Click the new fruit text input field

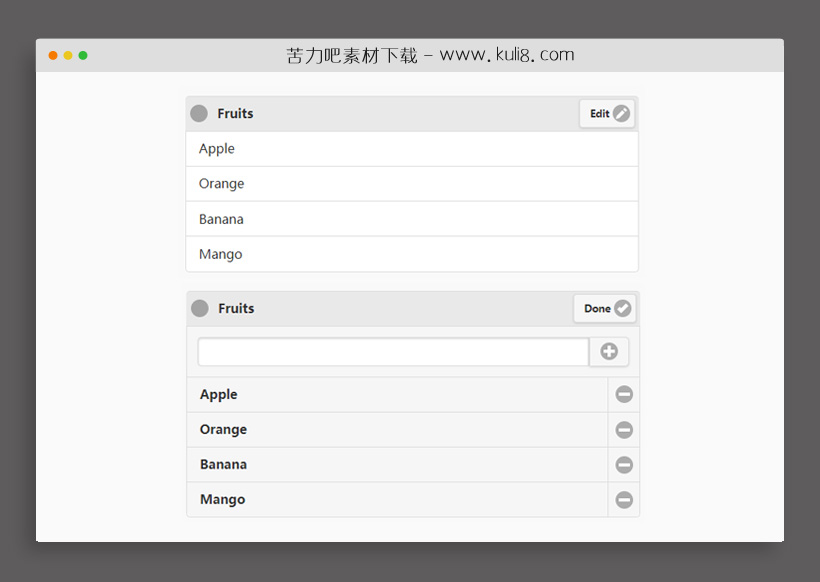[x=390, y=351]
